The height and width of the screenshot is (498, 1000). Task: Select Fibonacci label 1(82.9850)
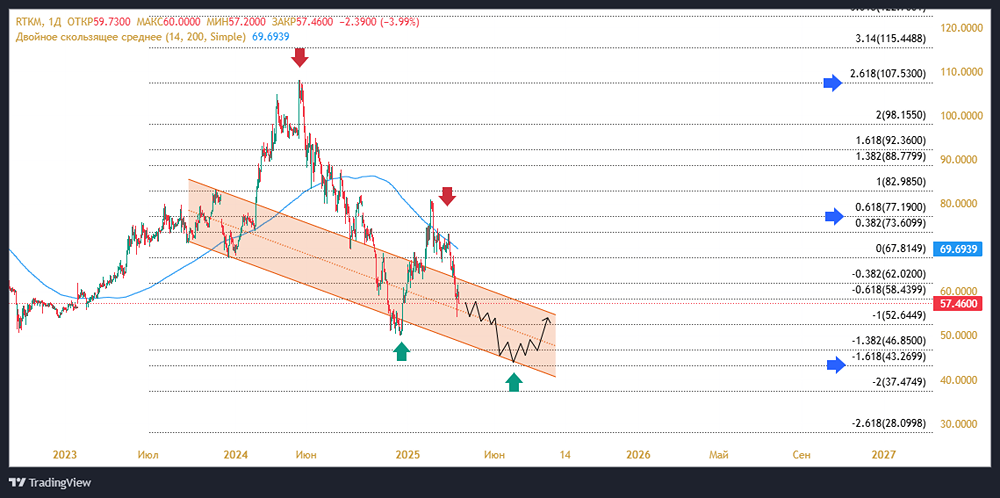[x=901, y=182]
